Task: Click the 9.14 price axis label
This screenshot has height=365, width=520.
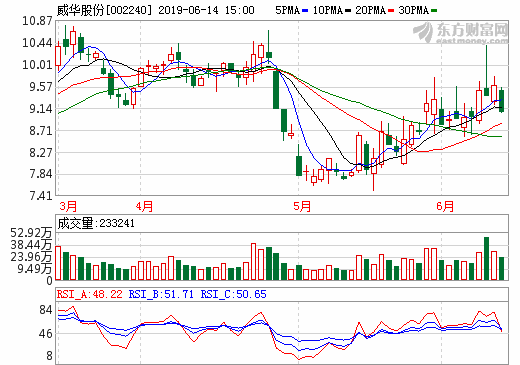Action: (41, 109)
